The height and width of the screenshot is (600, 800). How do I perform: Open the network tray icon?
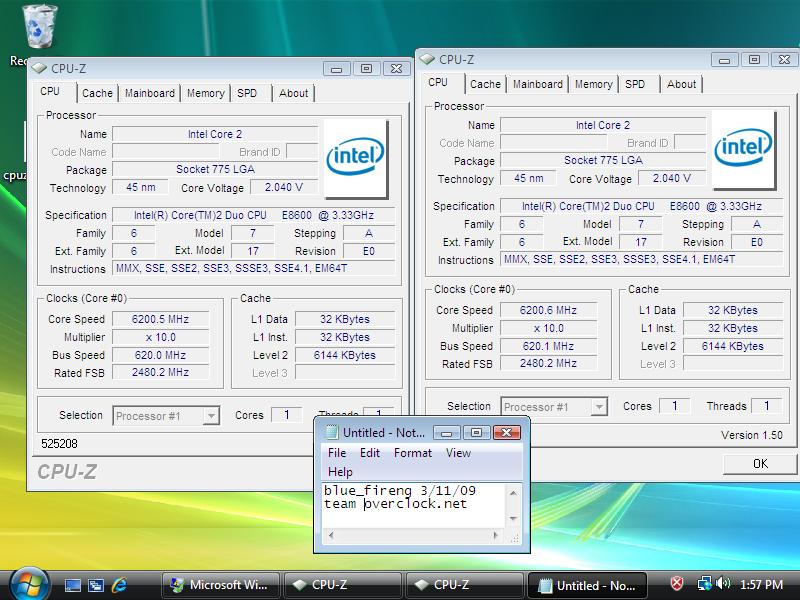pos(705,583)
